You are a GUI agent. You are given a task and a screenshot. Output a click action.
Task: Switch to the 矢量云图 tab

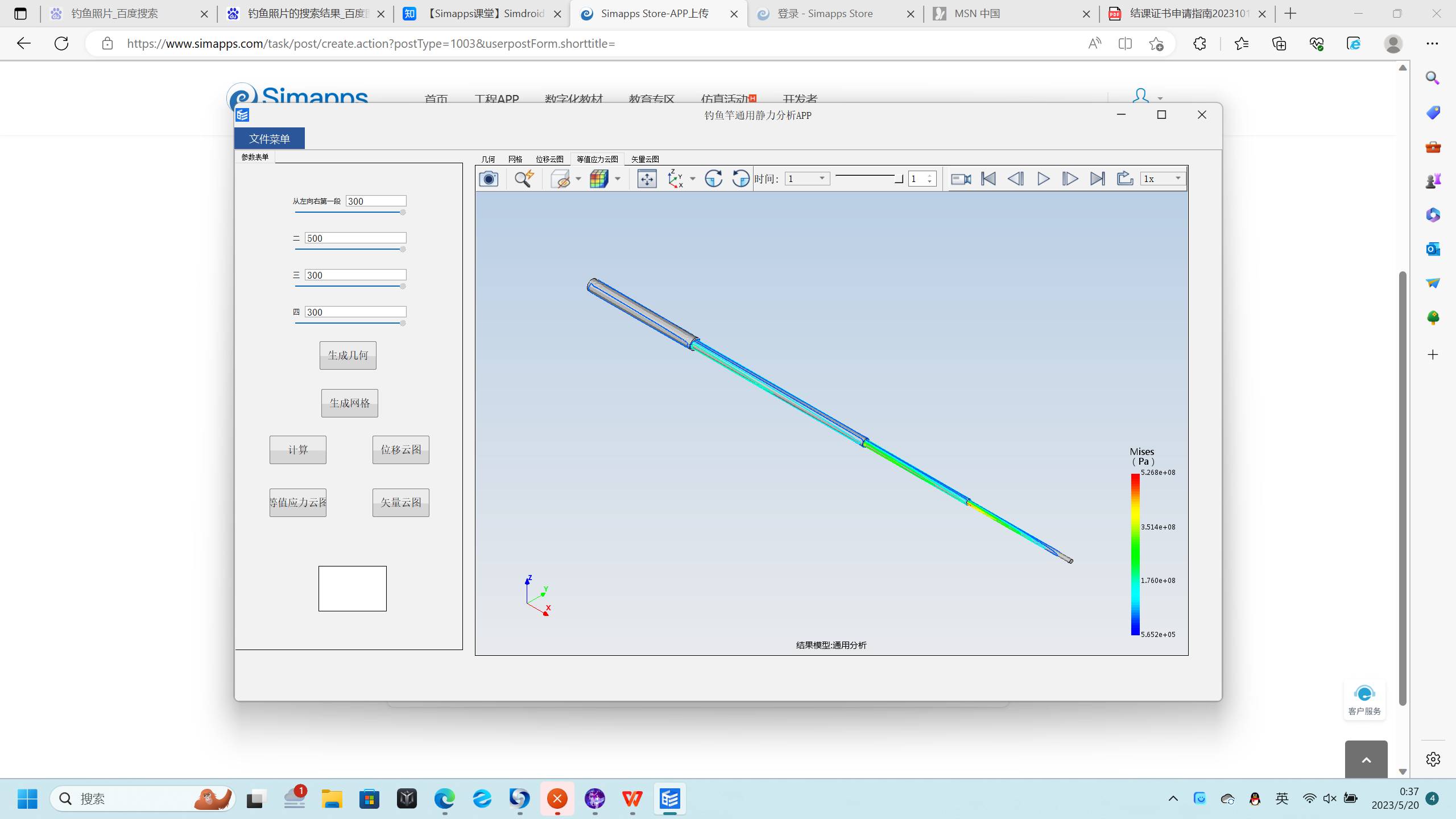(x=645, y=159)
